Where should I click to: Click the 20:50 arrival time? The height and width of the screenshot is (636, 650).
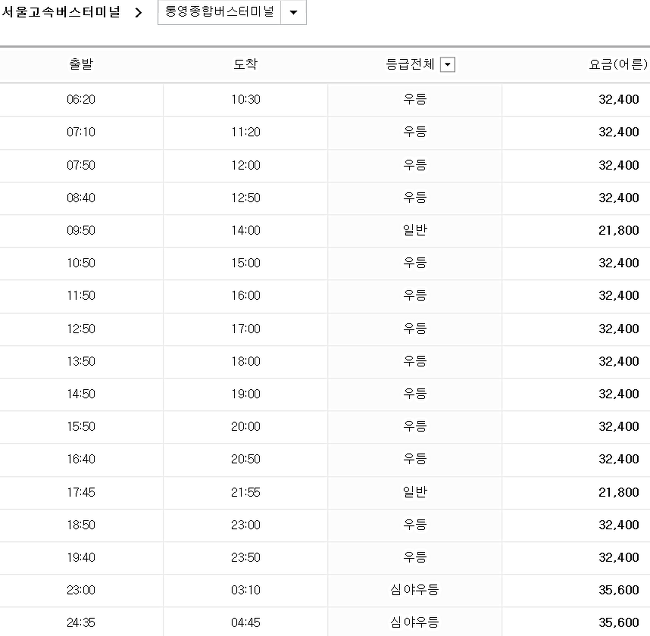[x=246, y=459]
